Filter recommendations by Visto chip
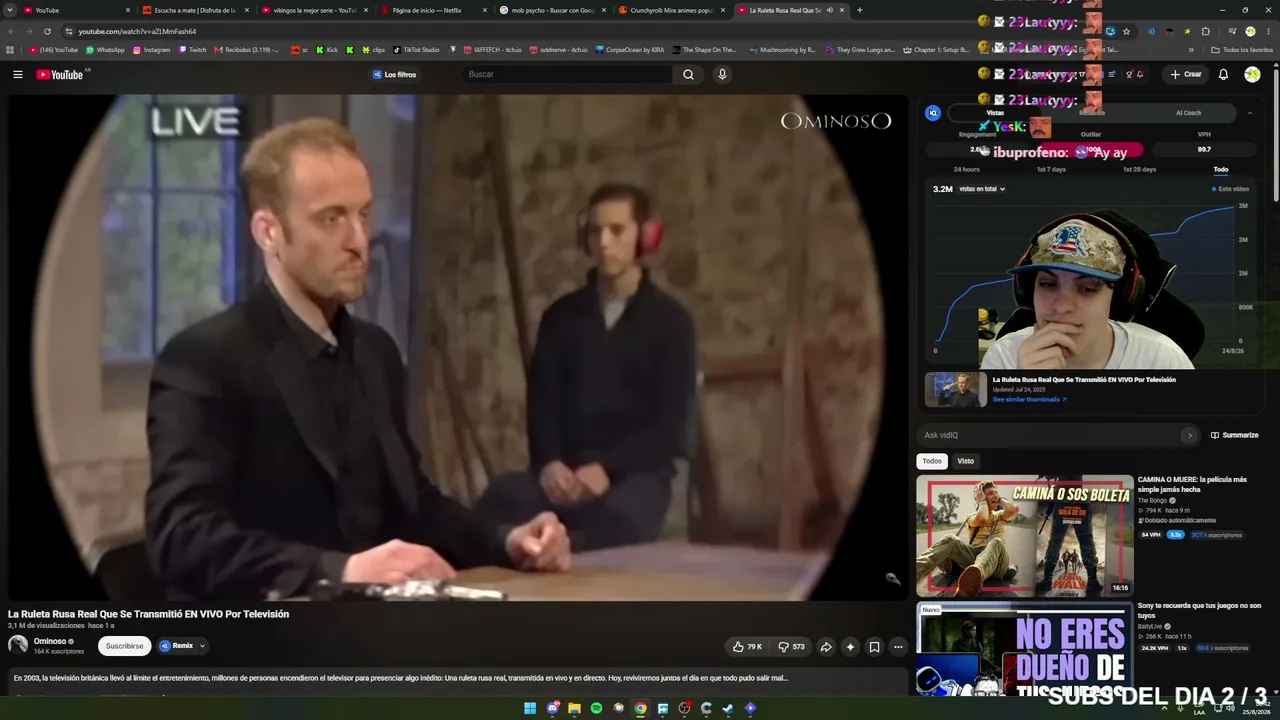1280x720 pixels. click(965, 461)
